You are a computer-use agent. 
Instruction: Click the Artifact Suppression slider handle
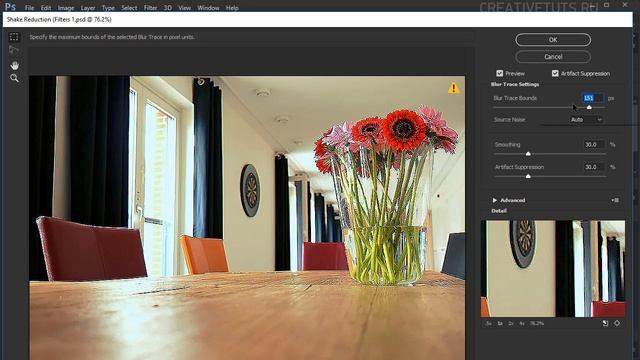pyautogui.click(x=528, y=176)
